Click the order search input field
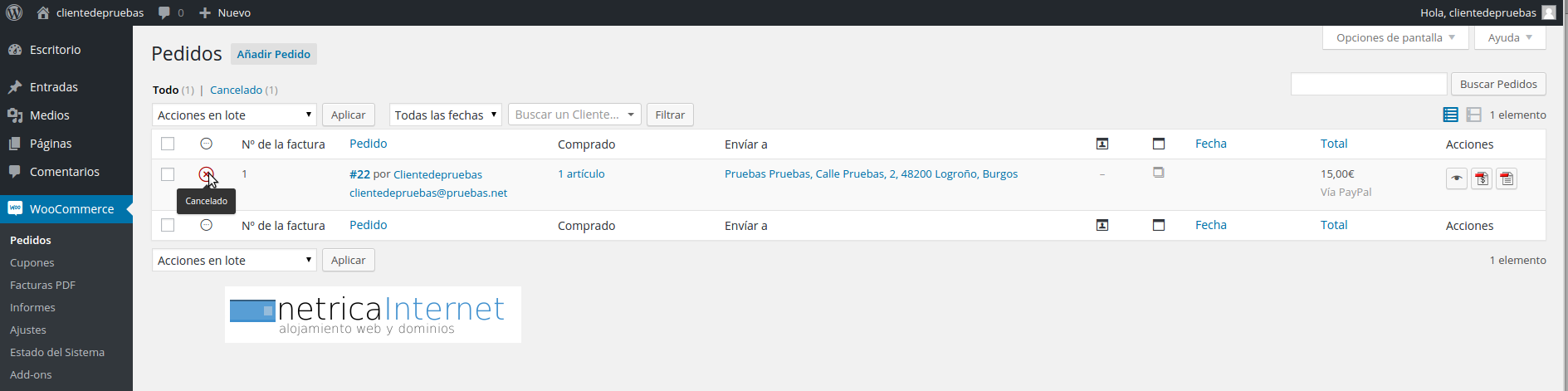This screenshot has height=391, width=1568. coord(1369,84)
